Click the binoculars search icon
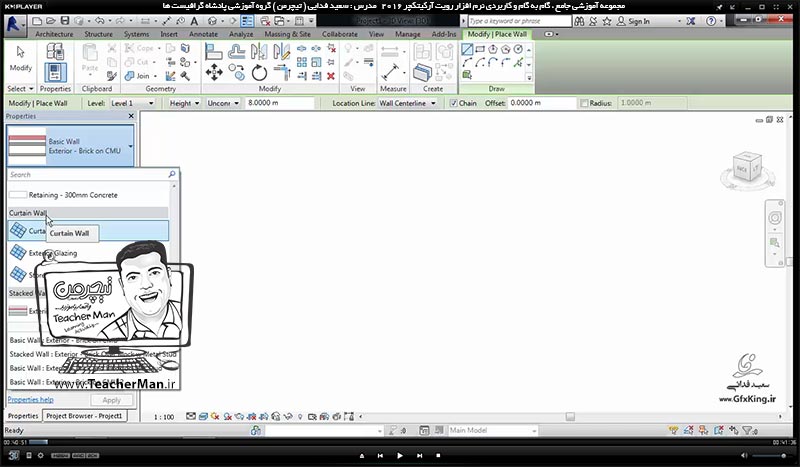800x467 pixels. click(x=579, y=21)
